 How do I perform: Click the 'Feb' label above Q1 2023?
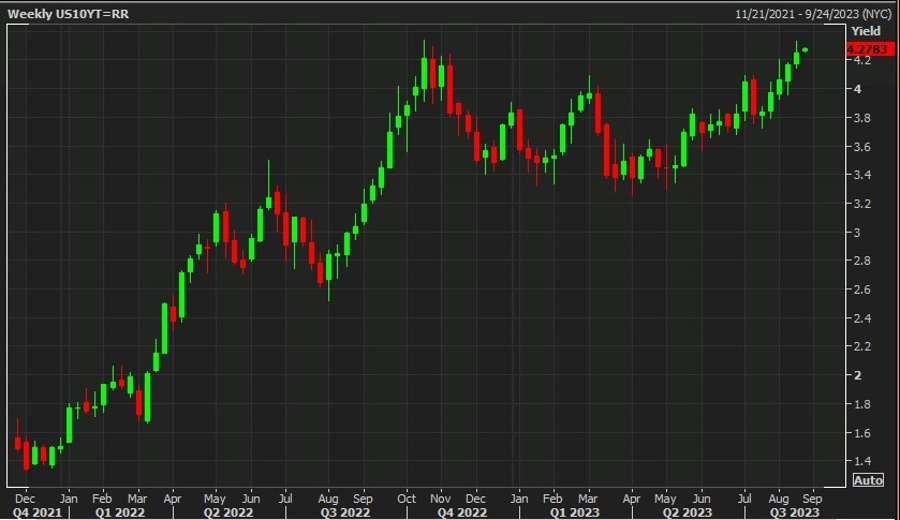point(553,498)
